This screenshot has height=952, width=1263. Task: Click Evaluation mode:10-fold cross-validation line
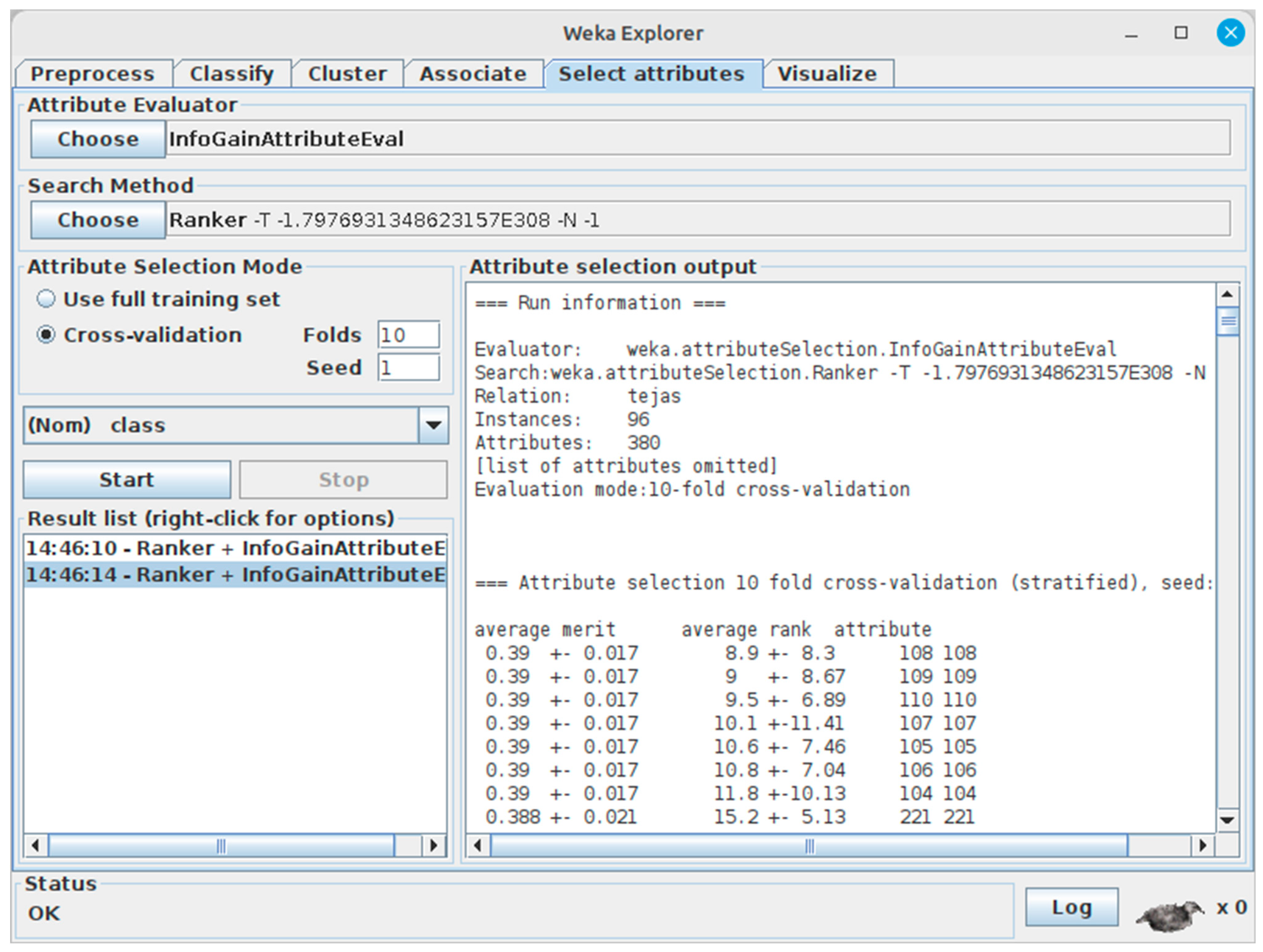692,490
